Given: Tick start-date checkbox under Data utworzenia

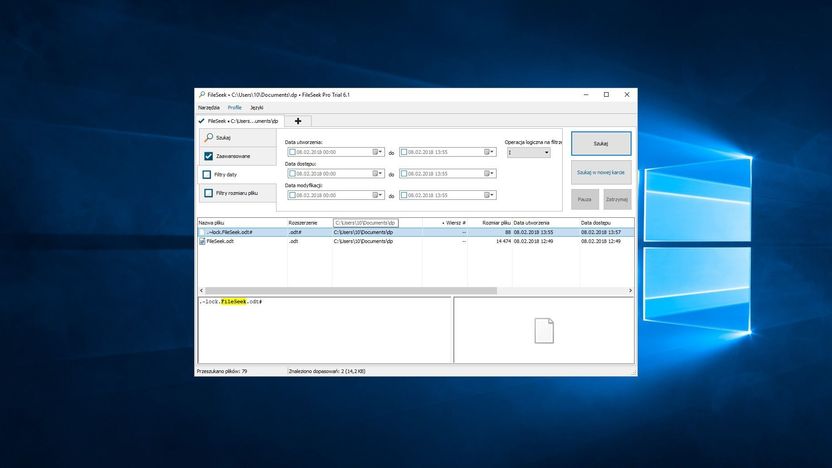Looking at the screenshot, I should pyautogui.click(x=292, y=152).
